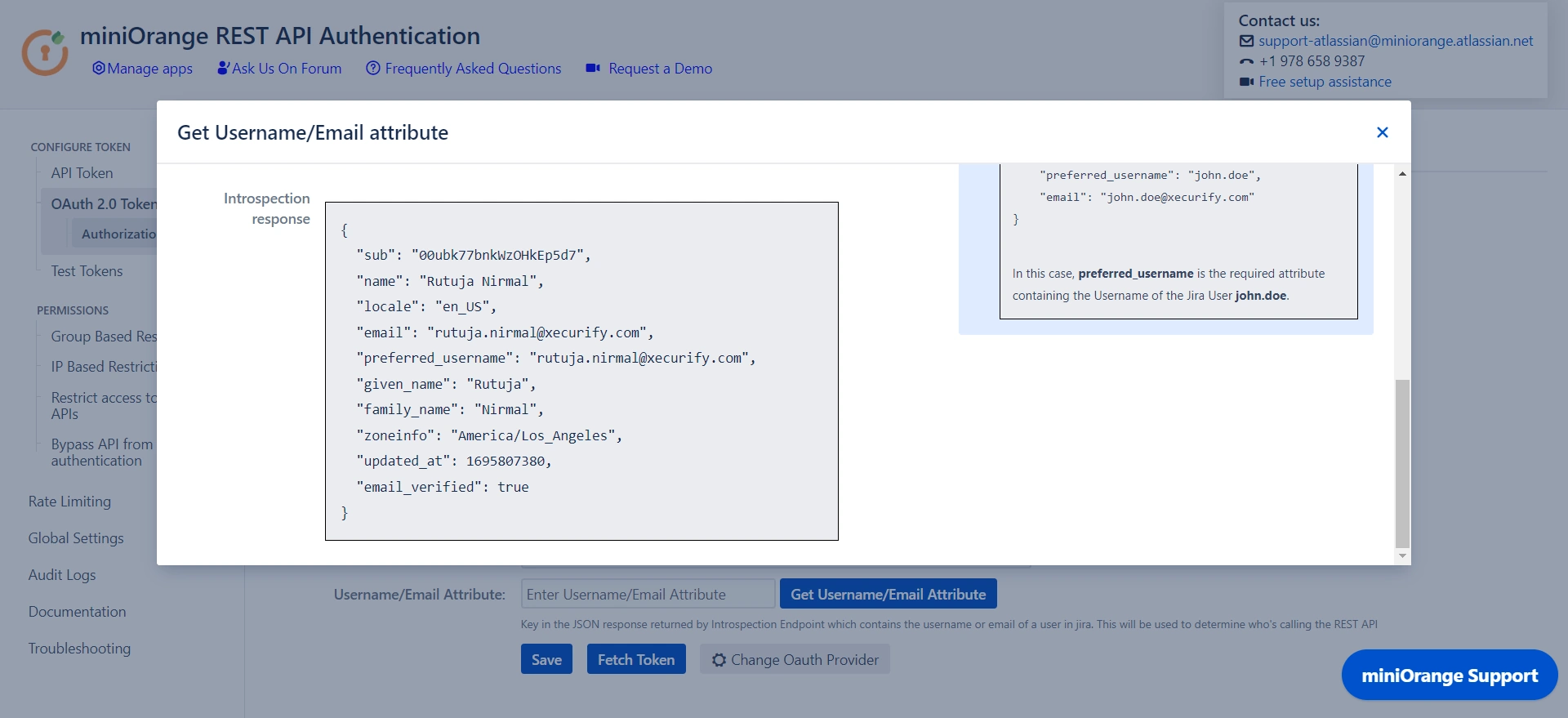Click the example "john.doe@xecurify.com" email line
The image size is (1568, 718).
click(x=1147, y=197)
